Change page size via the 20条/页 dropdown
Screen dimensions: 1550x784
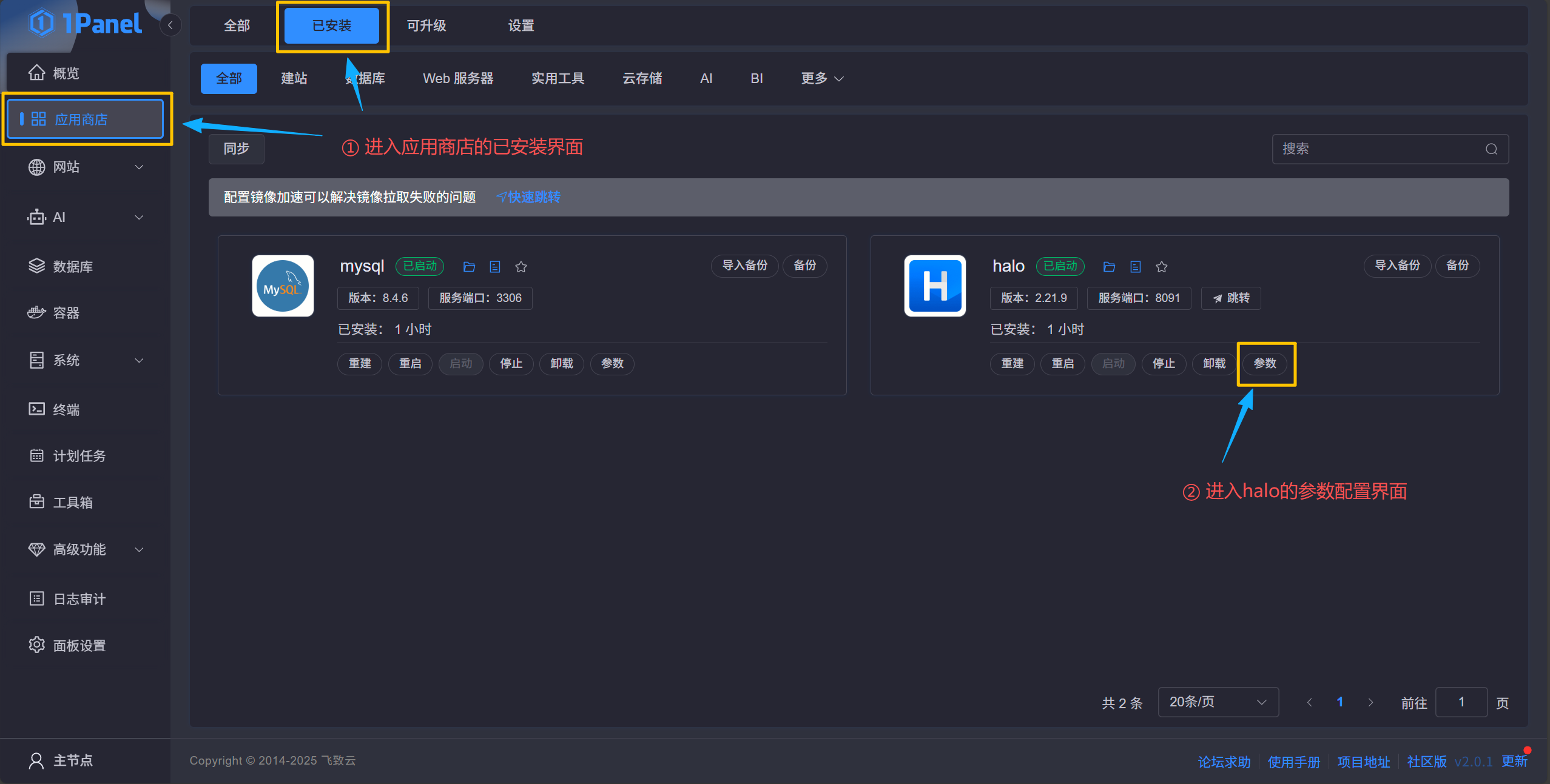click(1218, 702)
